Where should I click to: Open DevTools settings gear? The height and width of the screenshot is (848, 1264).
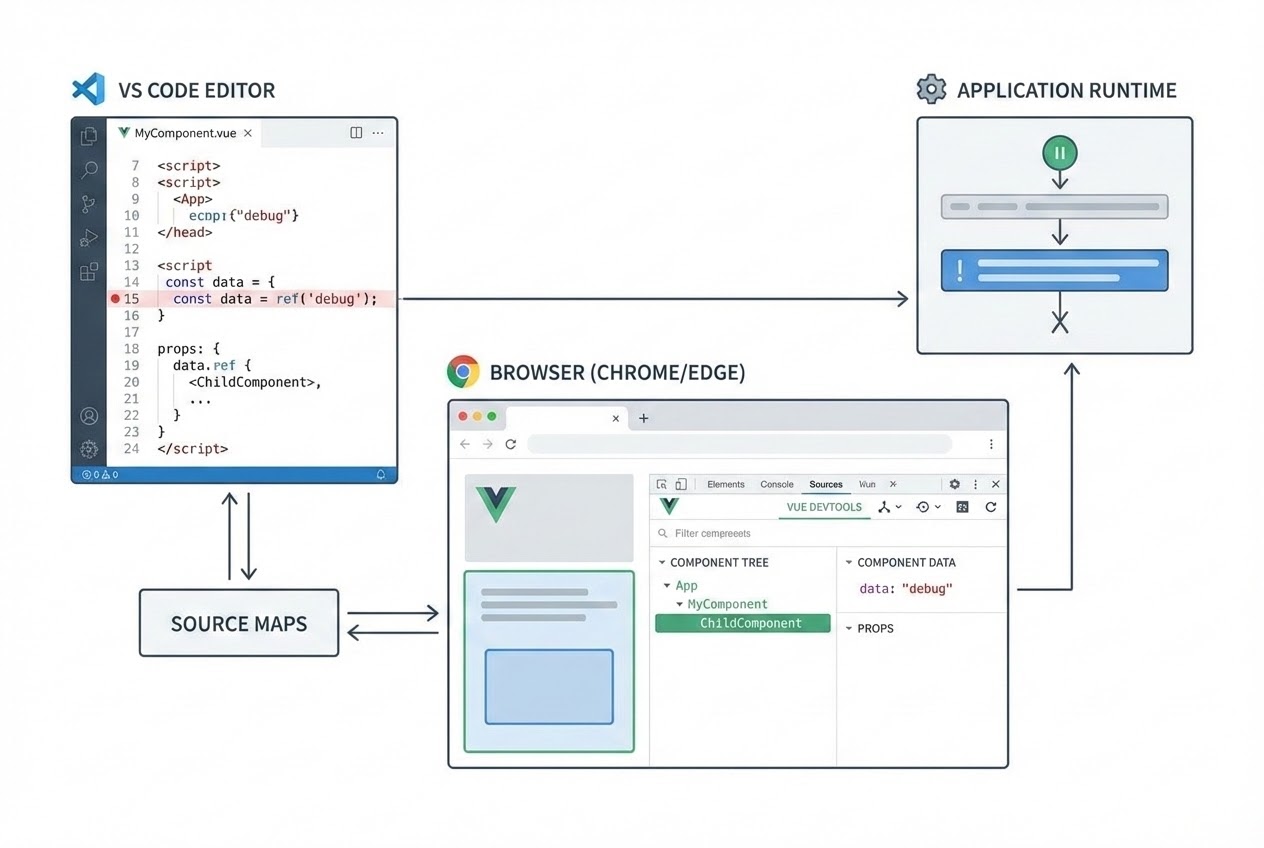pyautogui.click(x=954, y=484)
